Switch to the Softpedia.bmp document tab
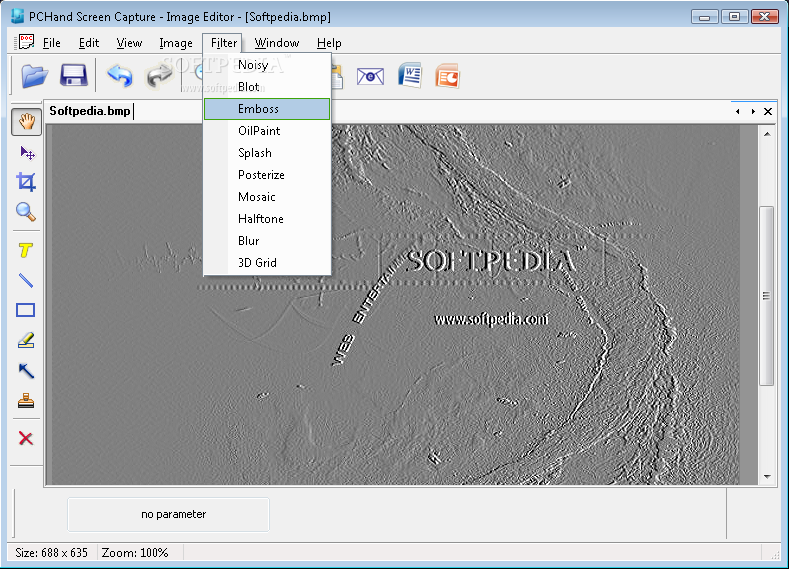Image resolution: width=789 pixels, height=569 pixels. point(90,111)
